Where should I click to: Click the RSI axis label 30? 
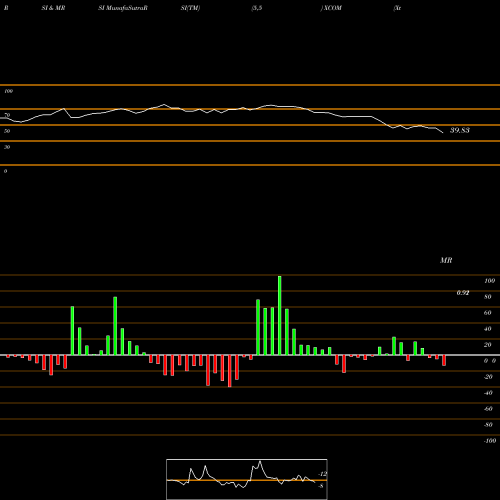point(7,147)
